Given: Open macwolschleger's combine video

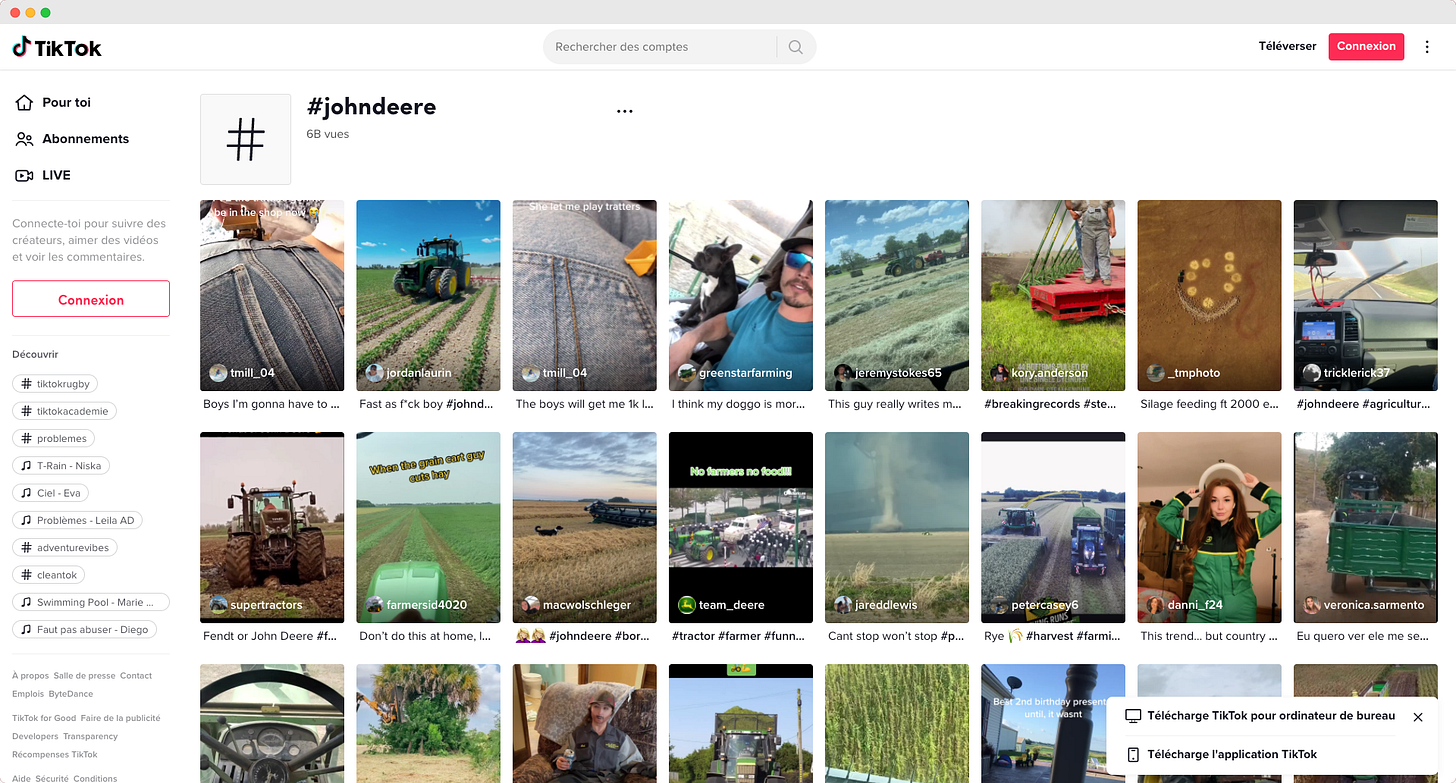Looking at the screenshot, I should pyautogui.click(x=584, y=527).
